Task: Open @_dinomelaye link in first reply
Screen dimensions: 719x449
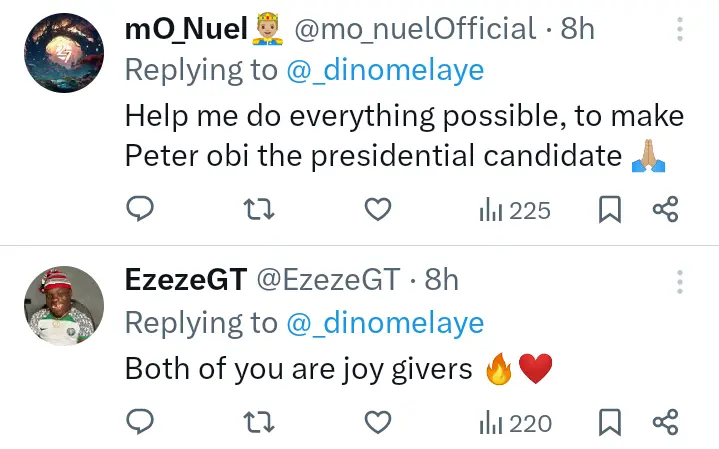Action: tap(385, 69)
